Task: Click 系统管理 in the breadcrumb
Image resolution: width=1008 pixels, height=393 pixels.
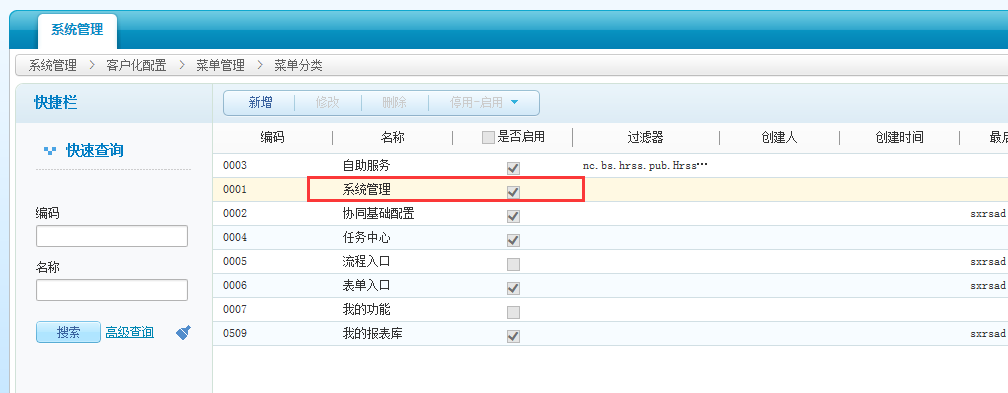Action: [53, 65]
